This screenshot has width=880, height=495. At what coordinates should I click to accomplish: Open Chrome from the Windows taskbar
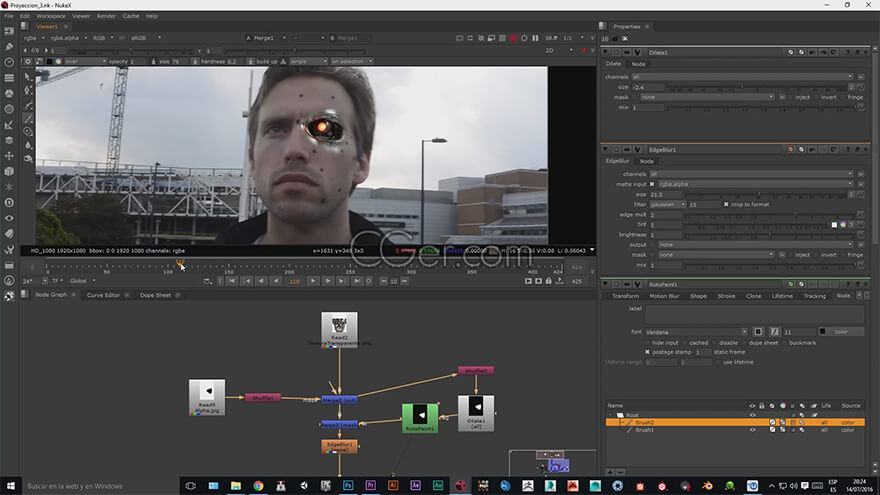tap(258, 485)
